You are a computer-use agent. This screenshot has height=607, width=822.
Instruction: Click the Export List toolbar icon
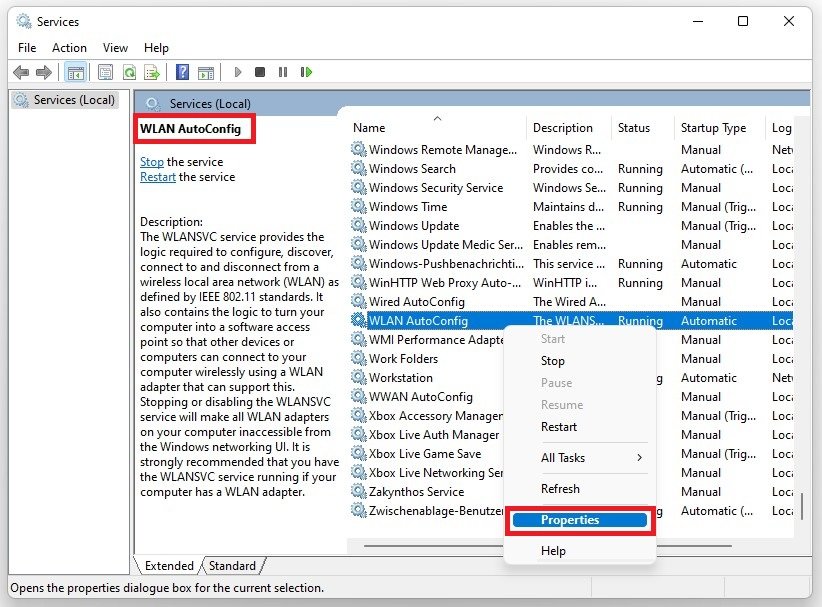click(152, 72)
